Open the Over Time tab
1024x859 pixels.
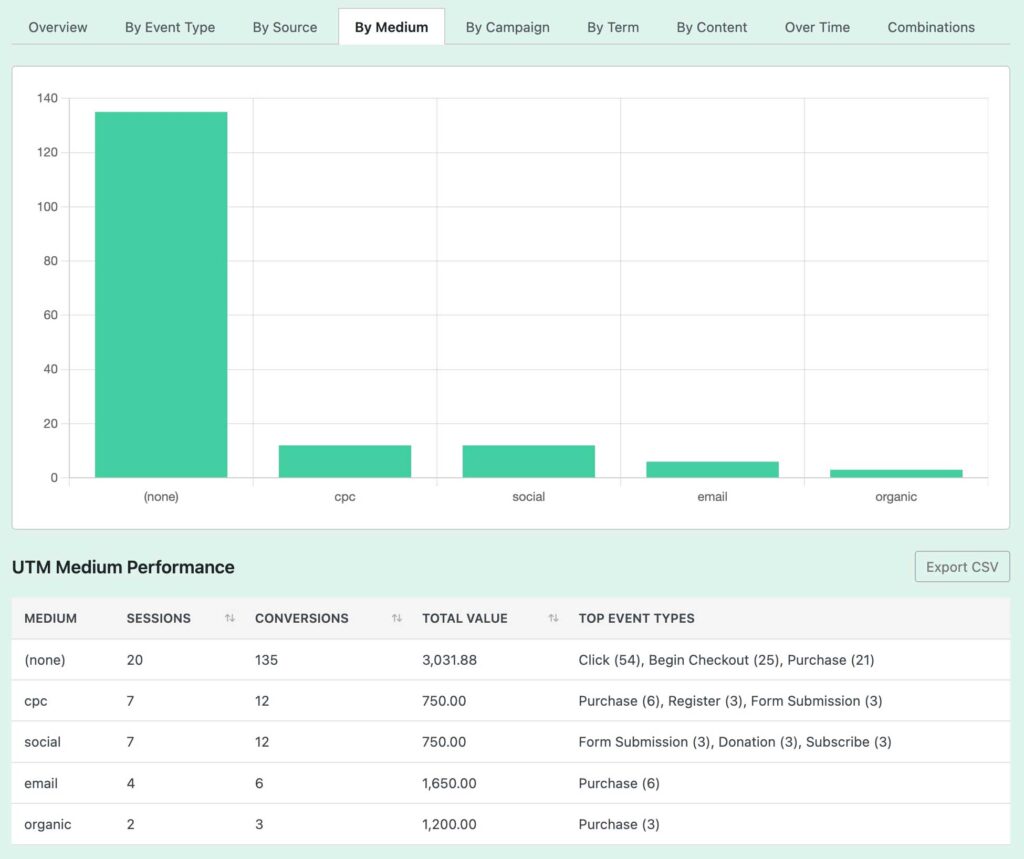click(817, 27)
